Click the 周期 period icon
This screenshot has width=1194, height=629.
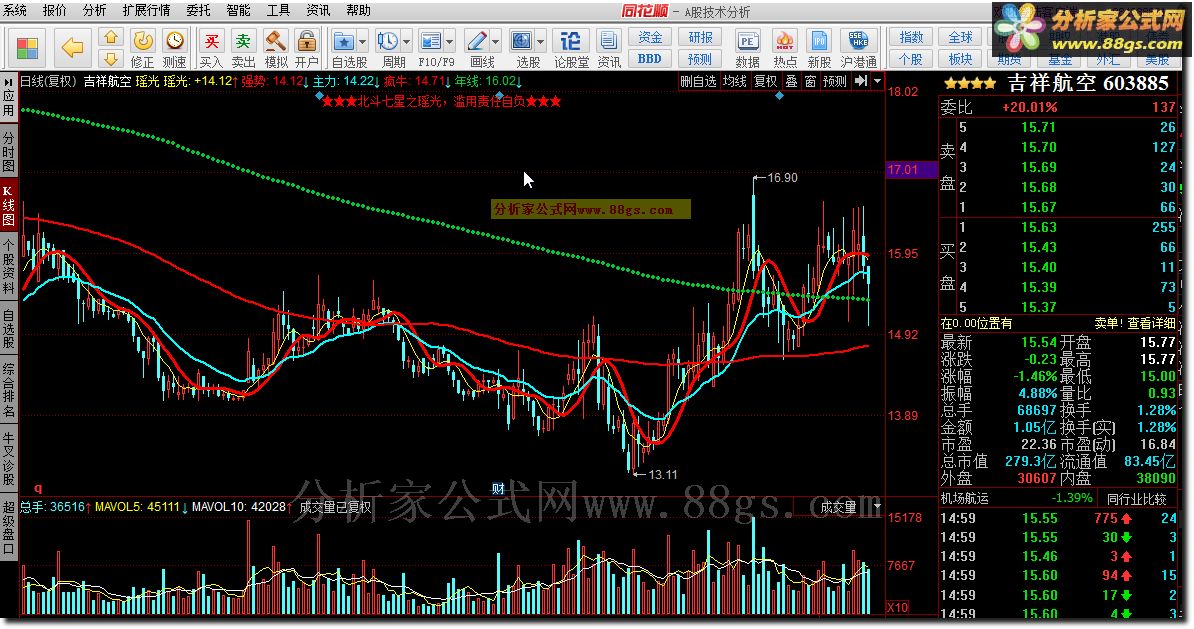point(388,40)
